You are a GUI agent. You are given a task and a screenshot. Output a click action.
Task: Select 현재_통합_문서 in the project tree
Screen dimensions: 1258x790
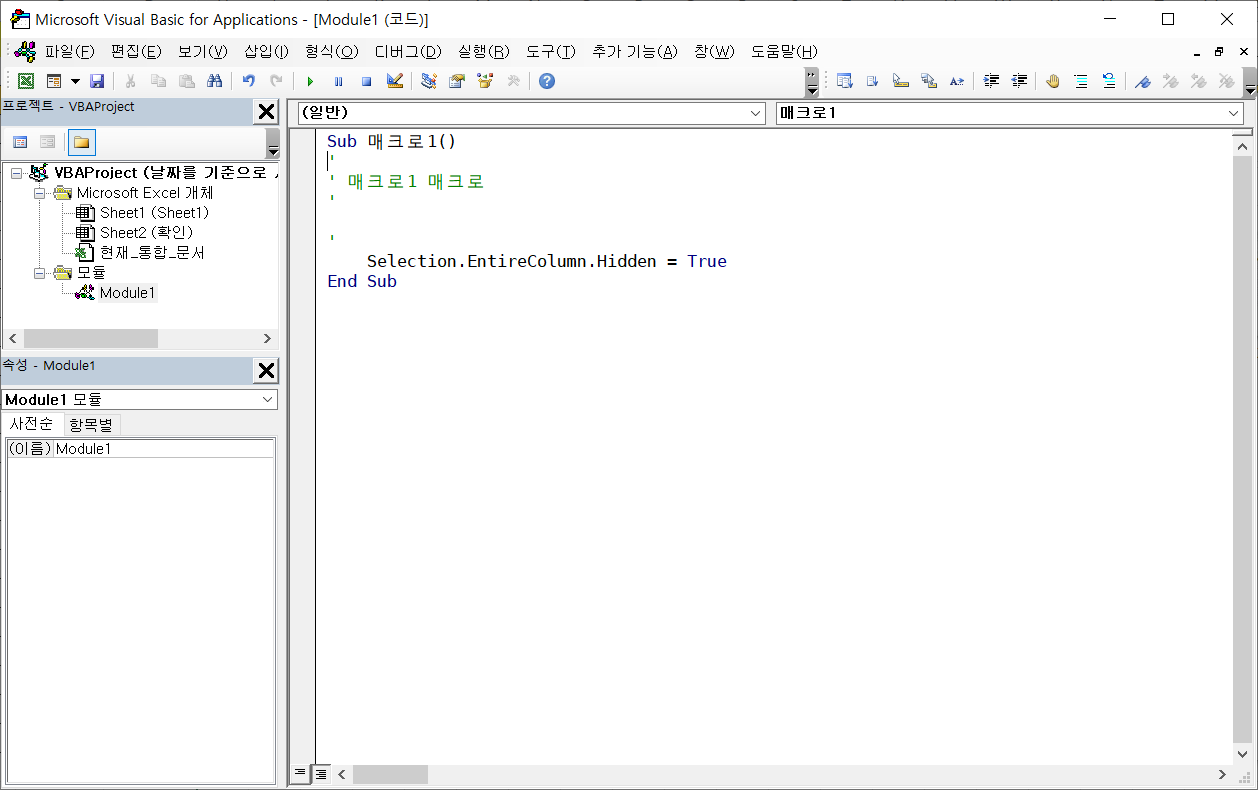(152, 253)
